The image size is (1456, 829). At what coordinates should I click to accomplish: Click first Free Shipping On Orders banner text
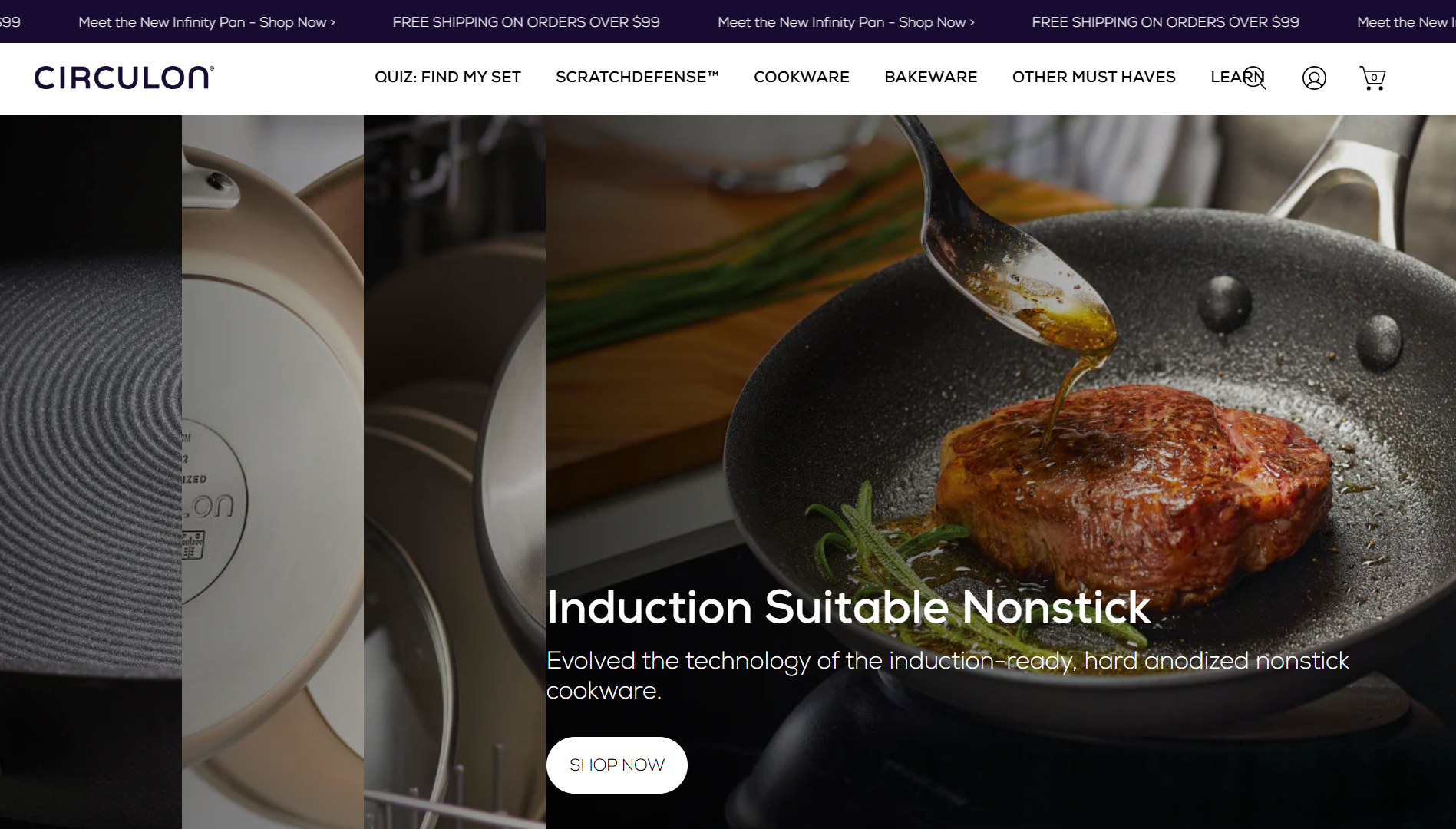coord(526,22)
